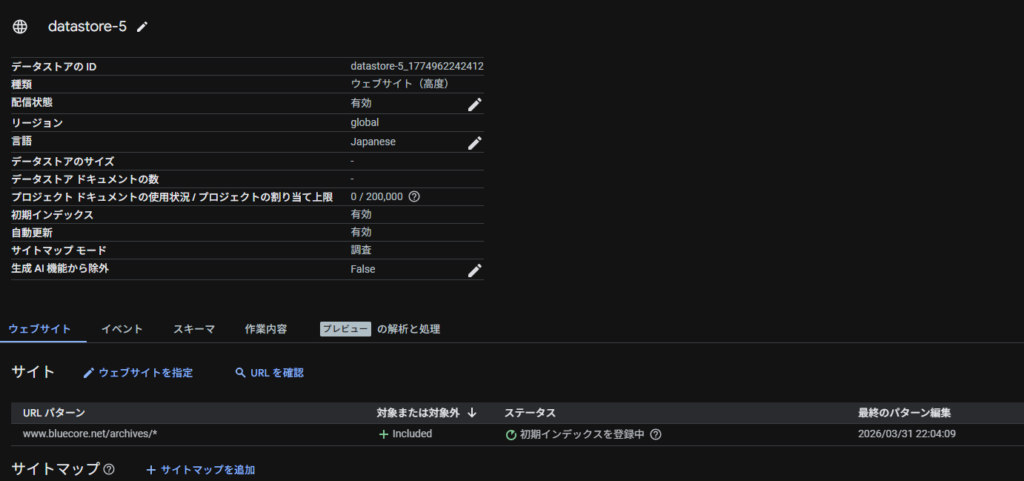Switch to the イベント tab
Viewport: 1024px width, 481px height.
(x=122, y=329)
